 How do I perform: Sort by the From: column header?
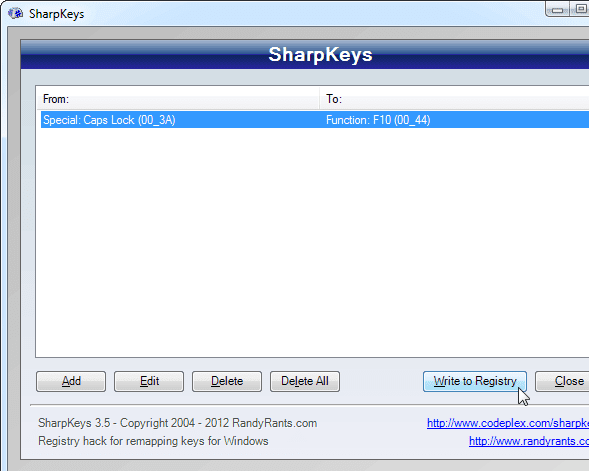[x=178, y=99]
